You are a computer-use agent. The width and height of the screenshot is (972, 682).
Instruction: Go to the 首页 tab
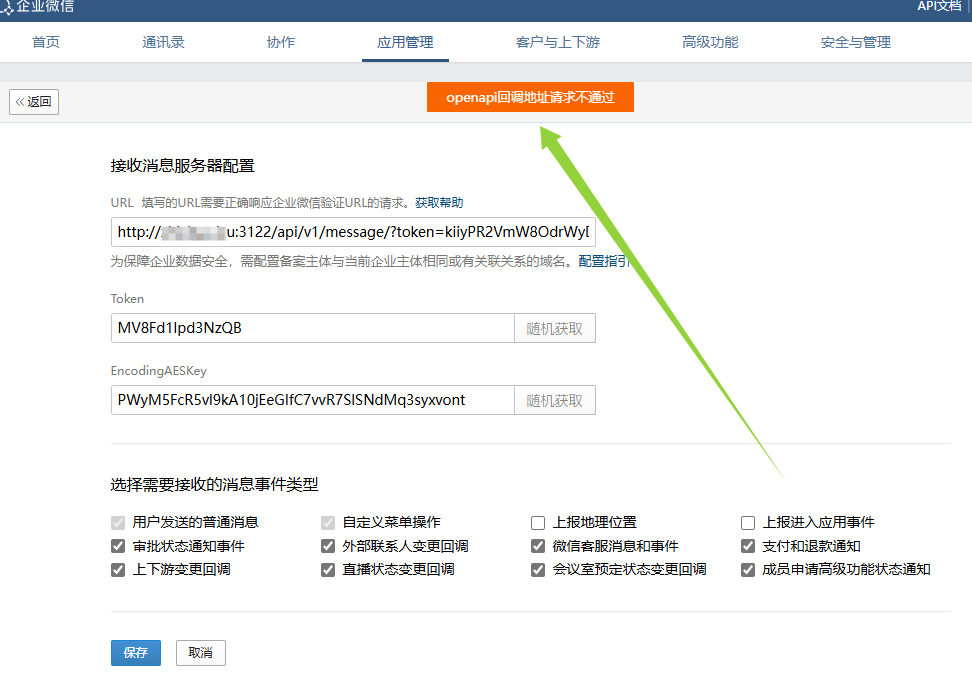(46, 42)
